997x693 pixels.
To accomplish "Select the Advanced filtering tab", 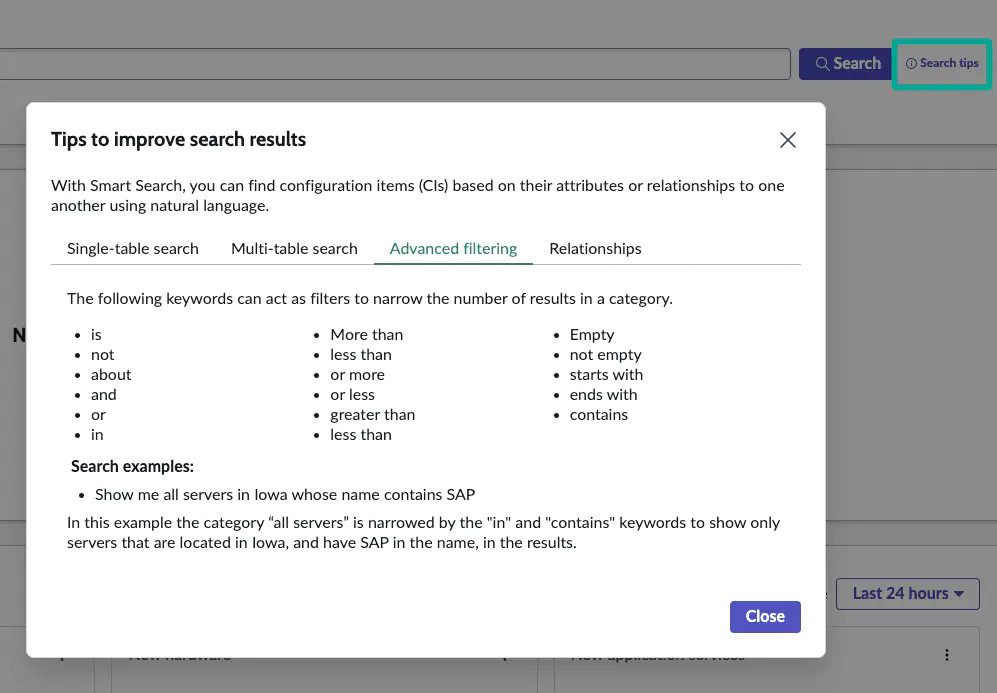I will (453, 248).
